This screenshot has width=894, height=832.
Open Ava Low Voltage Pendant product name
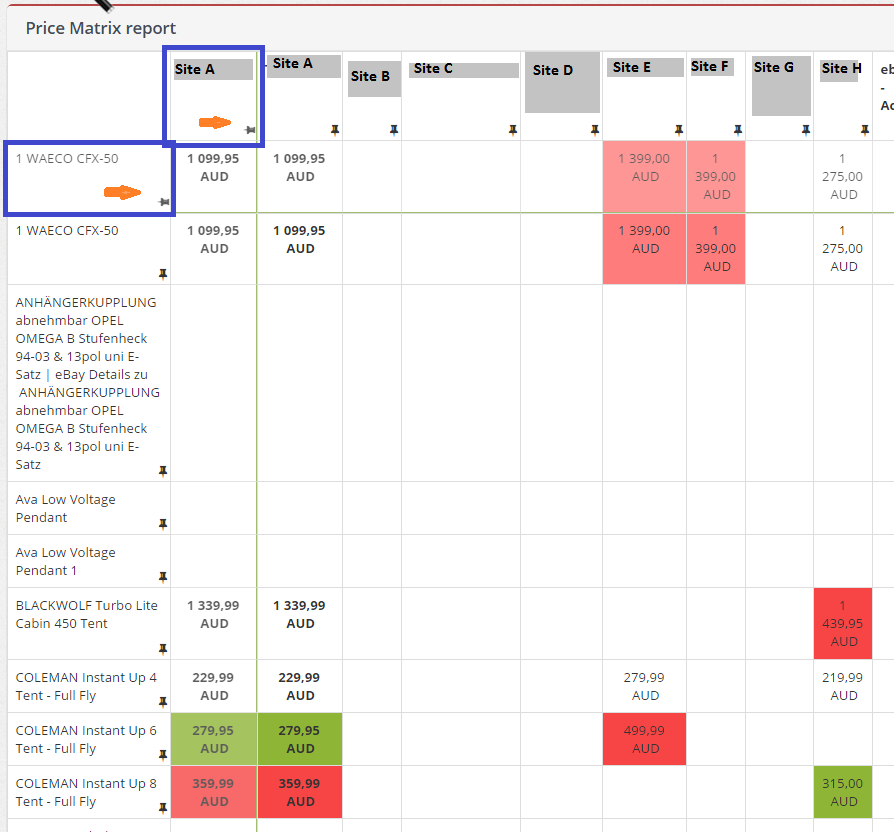(x=66, y=508)
